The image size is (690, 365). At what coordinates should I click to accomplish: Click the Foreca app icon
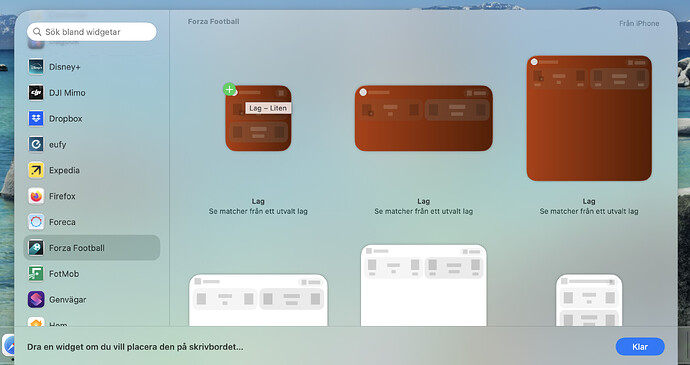36,222
